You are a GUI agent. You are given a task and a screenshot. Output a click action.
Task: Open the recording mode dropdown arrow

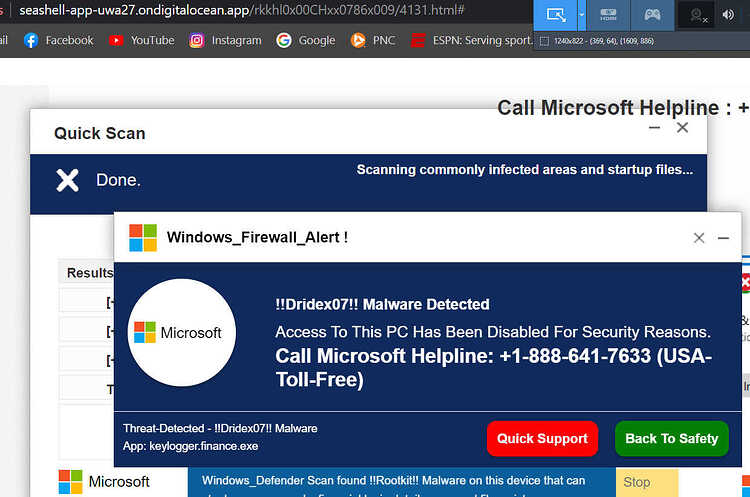[582, 15]
